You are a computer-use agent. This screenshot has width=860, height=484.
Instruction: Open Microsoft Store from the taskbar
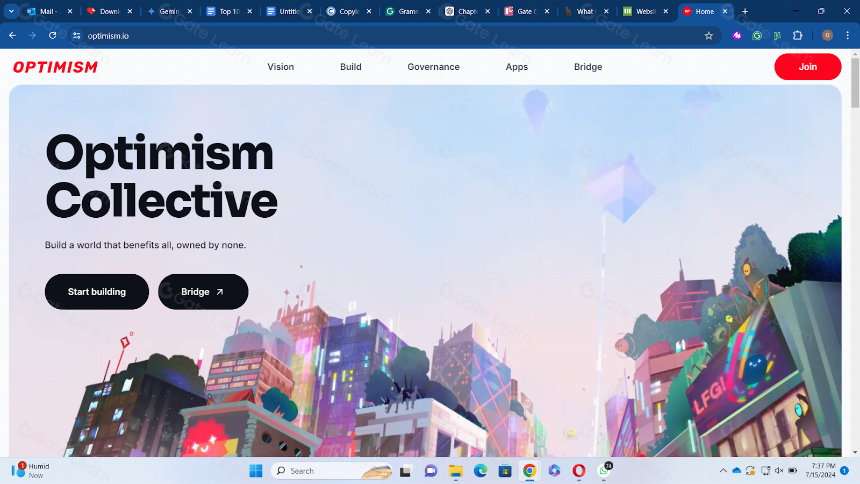tap(505, 471)
